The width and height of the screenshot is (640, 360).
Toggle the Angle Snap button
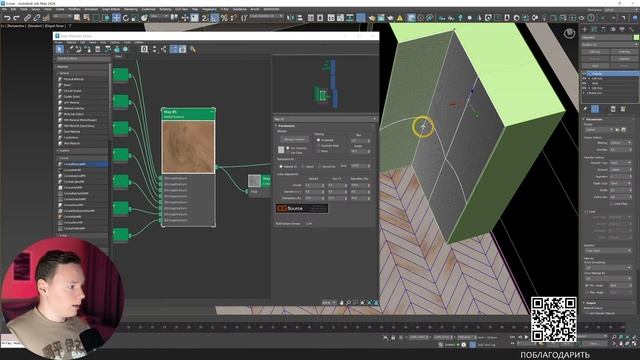click(x=215, y=18)
